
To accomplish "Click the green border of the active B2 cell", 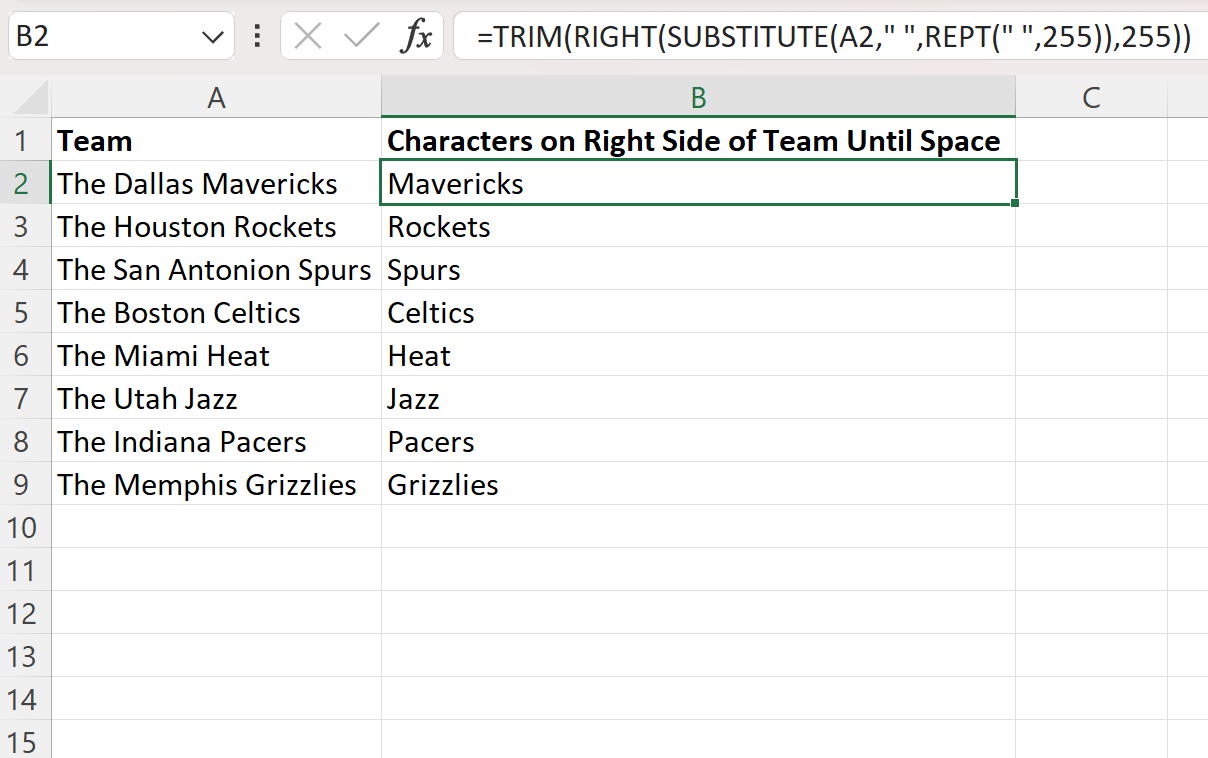I will coord(698,162).
